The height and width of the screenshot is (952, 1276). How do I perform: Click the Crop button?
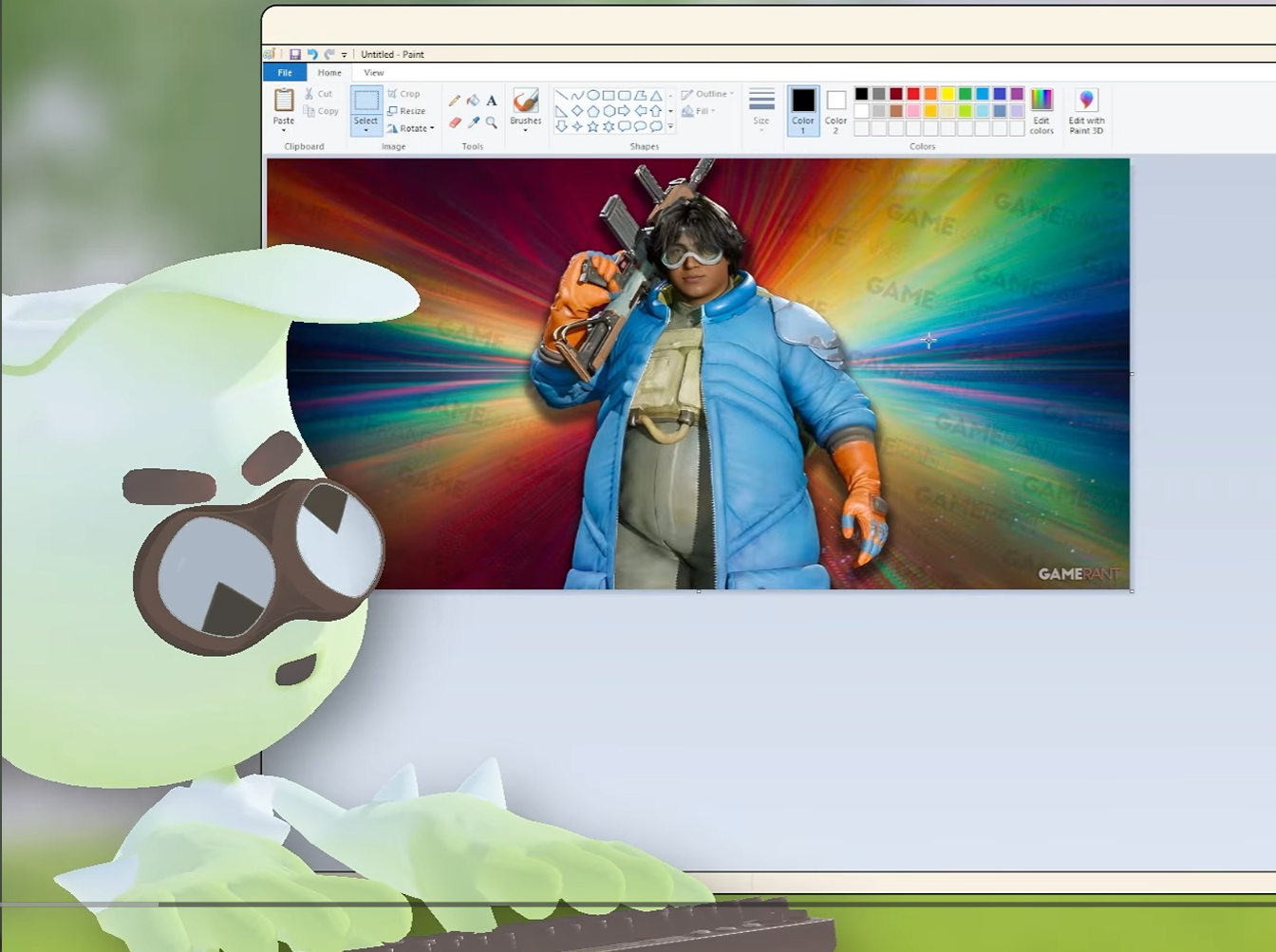(x=403, y=94)
